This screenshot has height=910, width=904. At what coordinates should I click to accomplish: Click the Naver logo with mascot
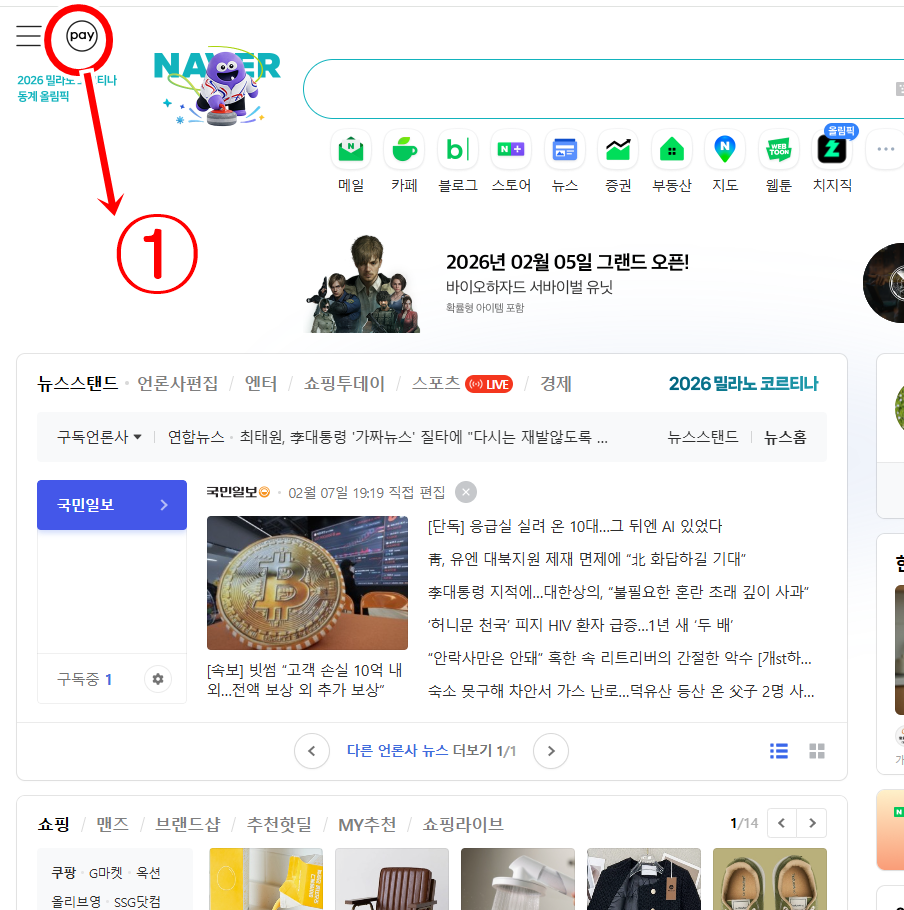tap(217, 85)
